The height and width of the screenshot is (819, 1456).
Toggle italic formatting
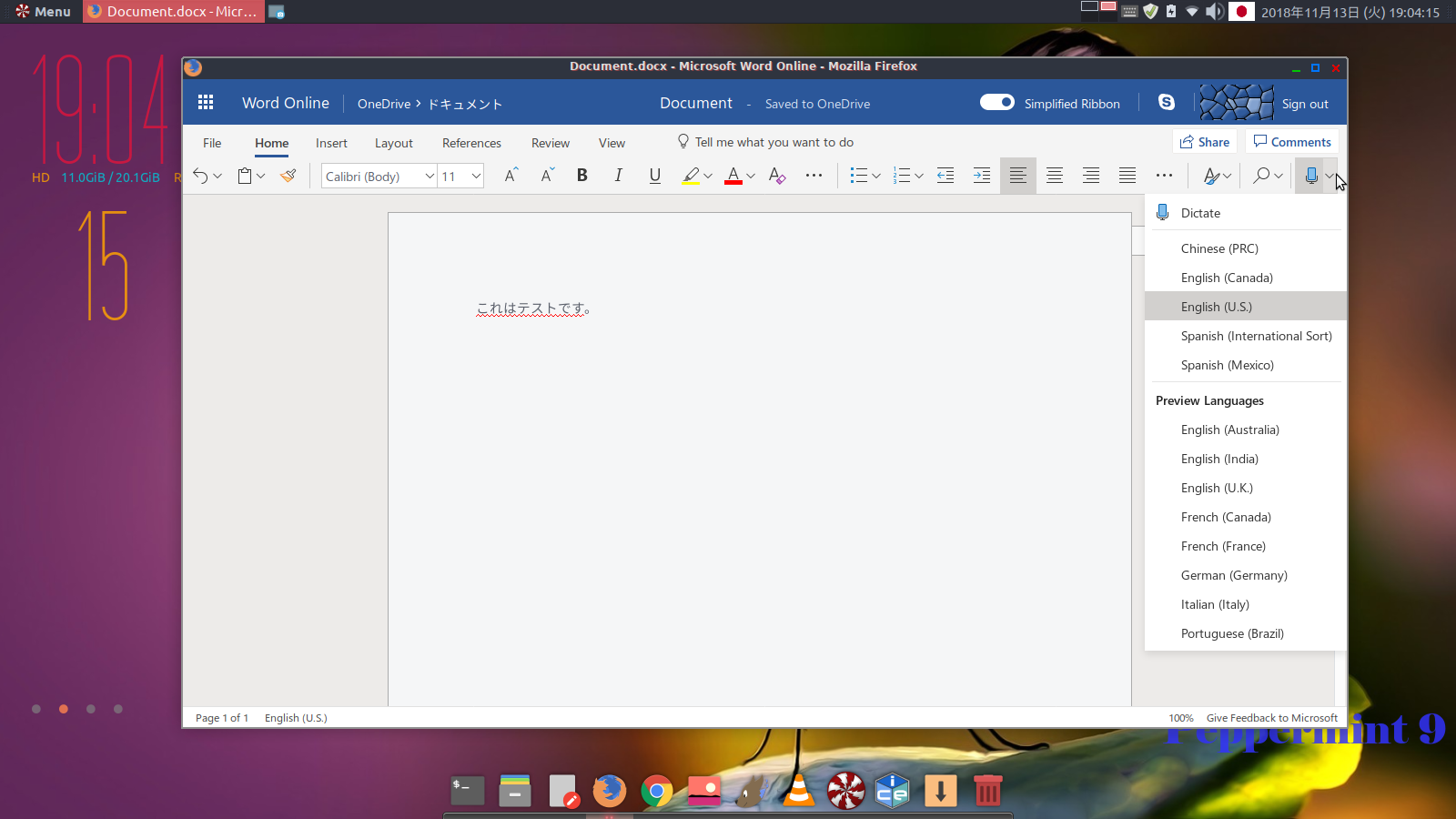pos(619,176)
